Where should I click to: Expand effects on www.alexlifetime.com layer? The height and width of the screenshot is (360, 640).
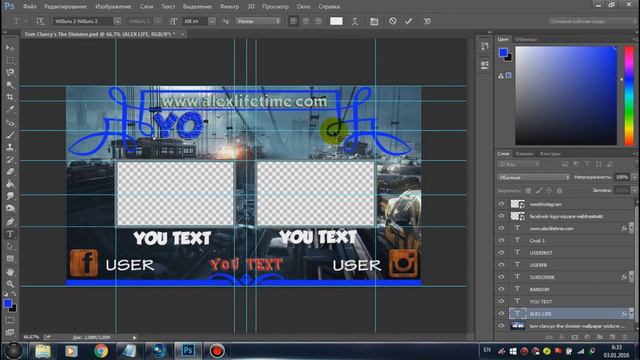pos(631,228)
